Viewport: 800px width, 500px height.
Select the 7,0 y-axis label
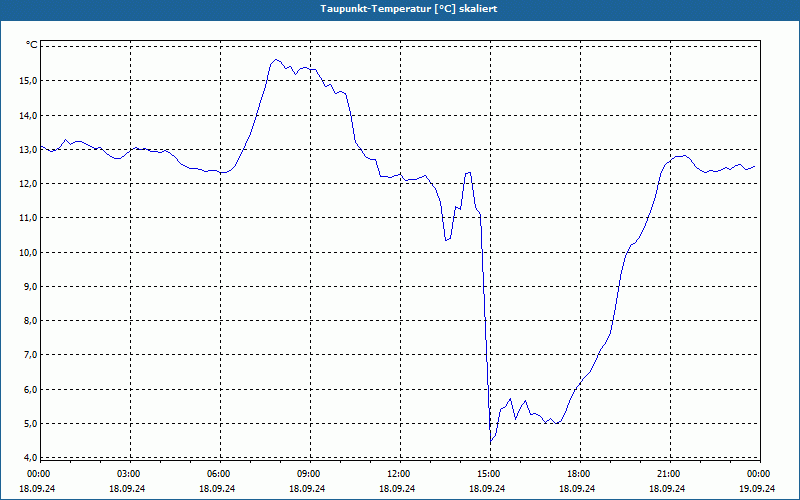[30, 355]
